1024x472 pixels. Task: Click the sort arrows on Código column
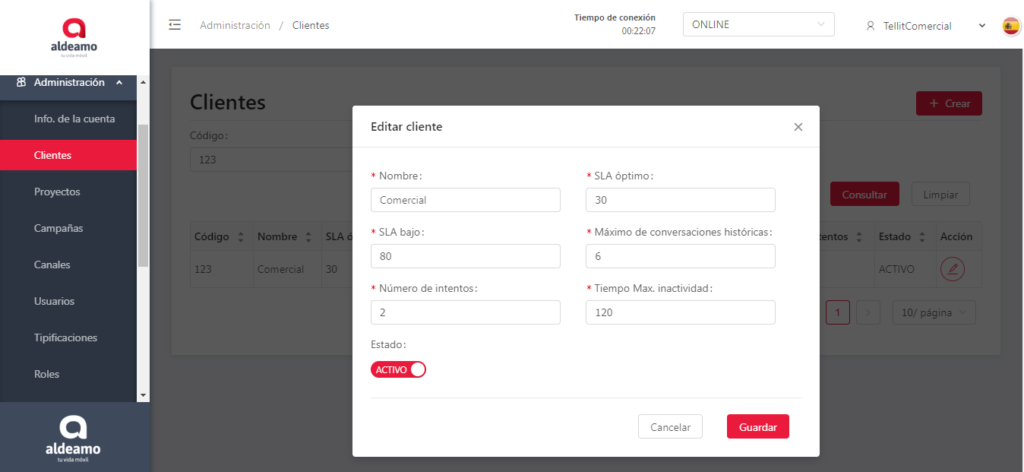click(240, 237)
